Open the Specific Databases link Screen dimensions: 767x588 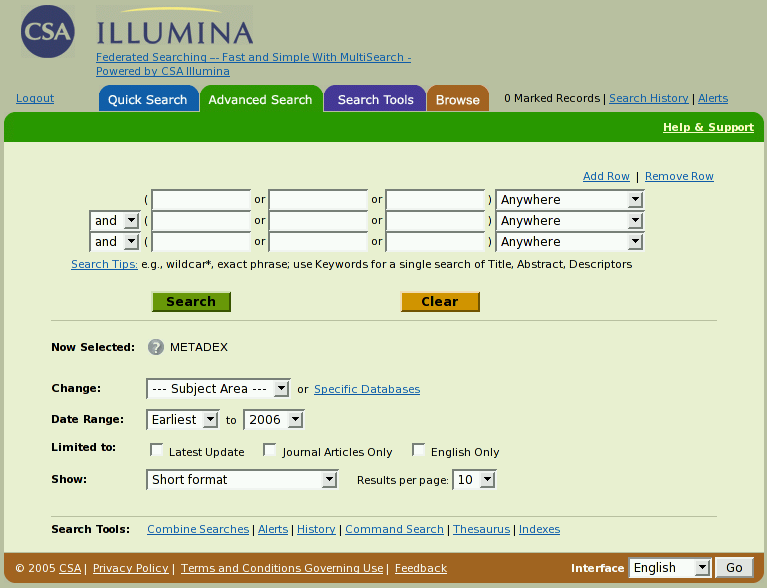click(x=367, y=389)
